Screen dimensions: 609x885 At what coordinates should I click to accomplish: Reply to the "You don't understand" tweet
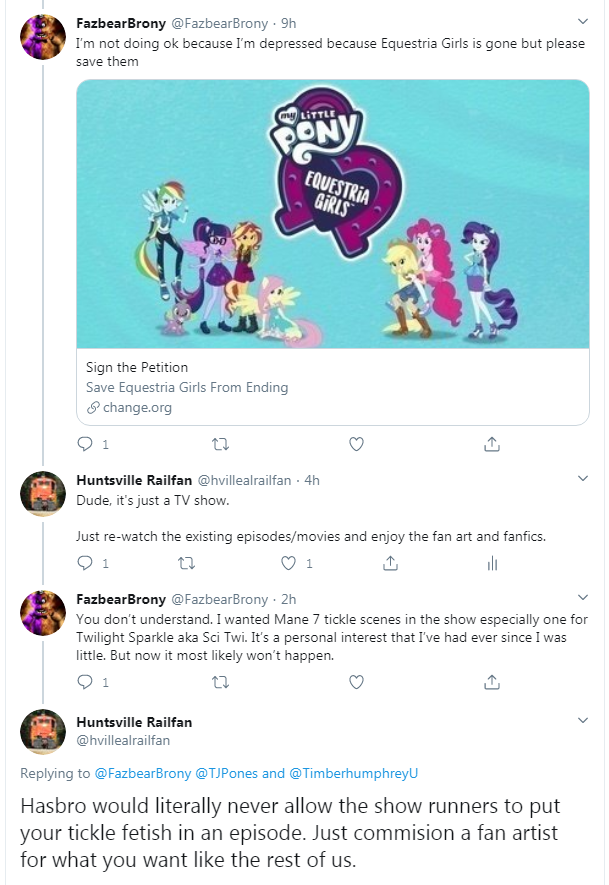85,682
